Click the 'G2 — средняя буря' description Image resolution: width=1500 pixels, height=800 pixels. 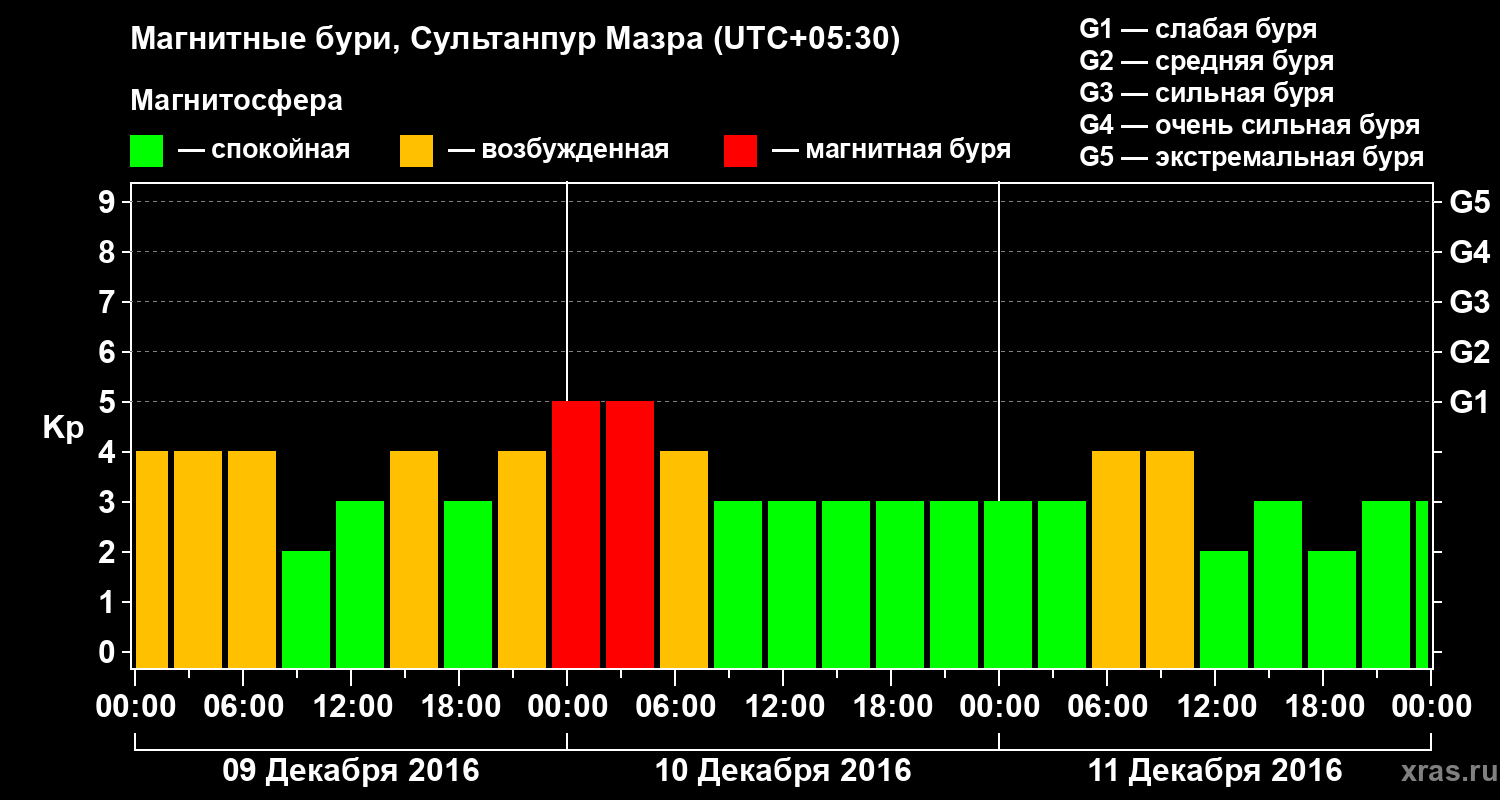[1206, 61]
